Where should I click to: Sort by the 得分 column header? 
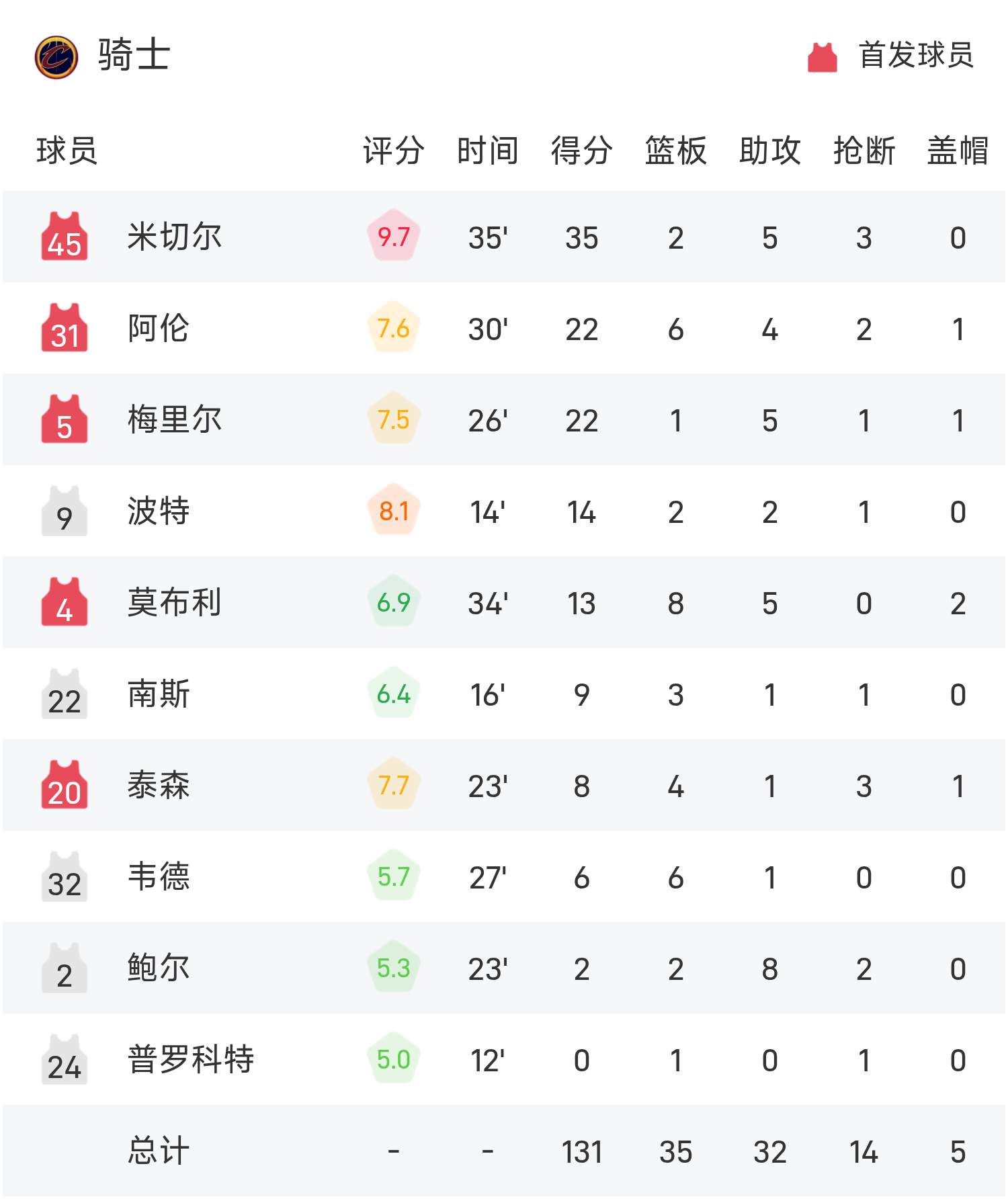point(581,151)
